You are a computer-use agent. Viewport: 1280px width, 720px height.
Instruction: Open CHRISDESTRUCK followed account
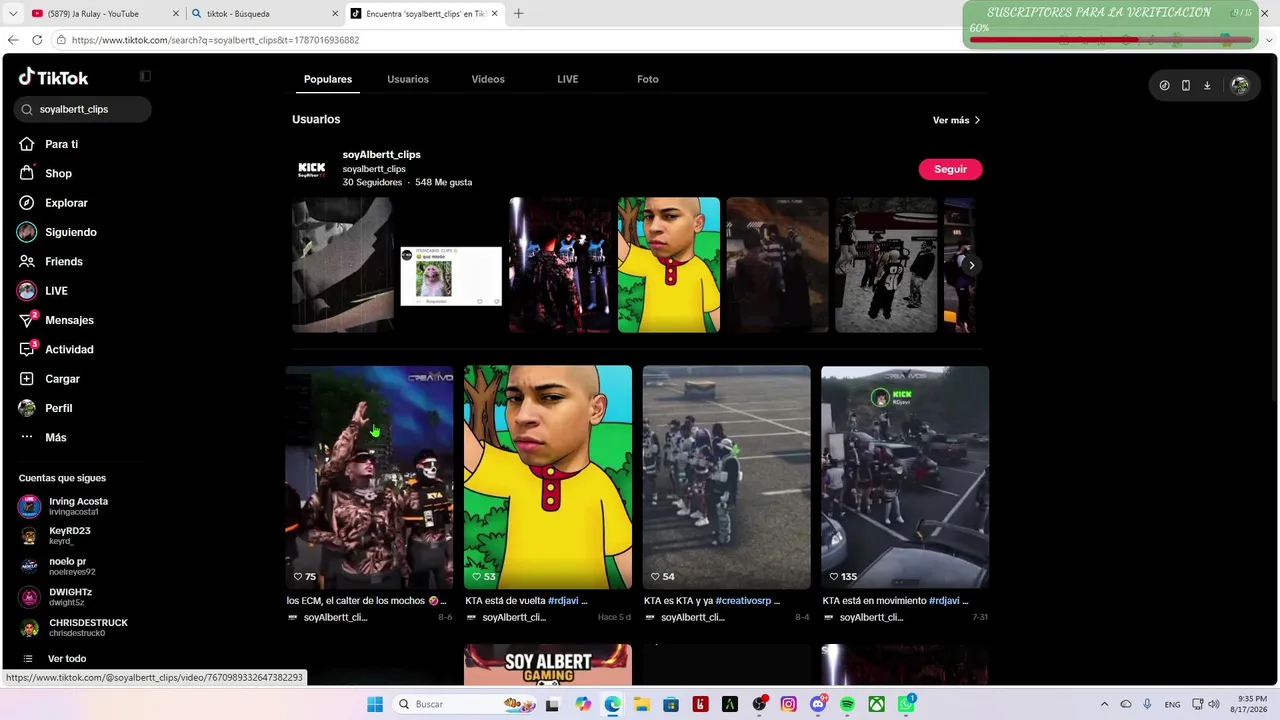[88, 627]
